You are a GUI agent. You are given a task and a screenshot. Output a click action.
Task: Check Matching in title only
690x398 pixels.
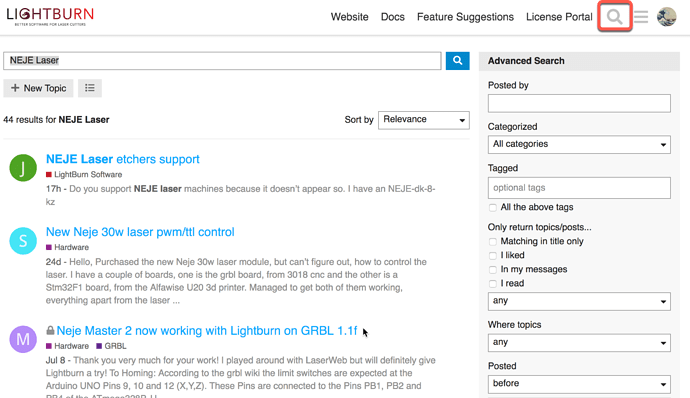(x=493, y=241)
